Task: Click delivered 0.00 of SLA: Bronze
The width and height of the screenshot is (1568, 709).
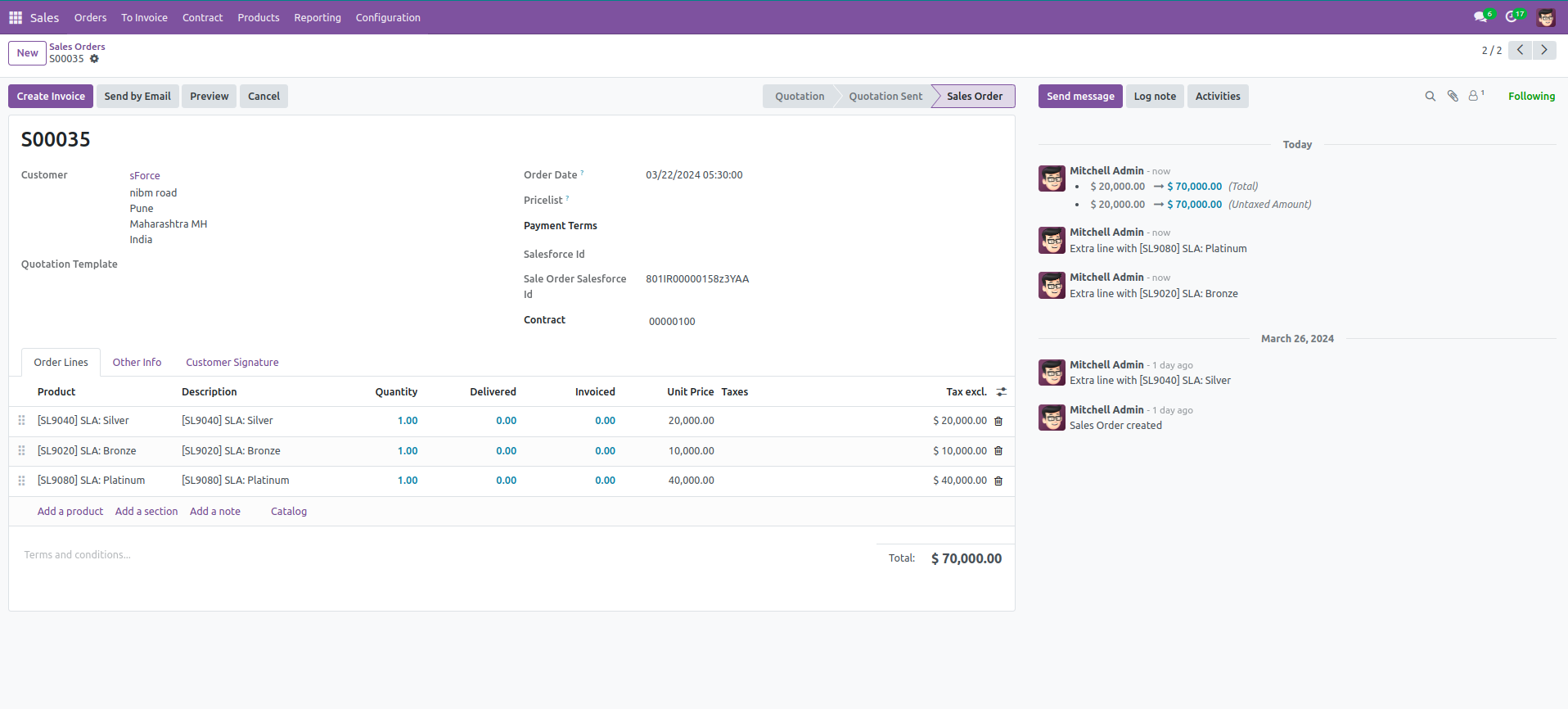Action: [506, 451]
